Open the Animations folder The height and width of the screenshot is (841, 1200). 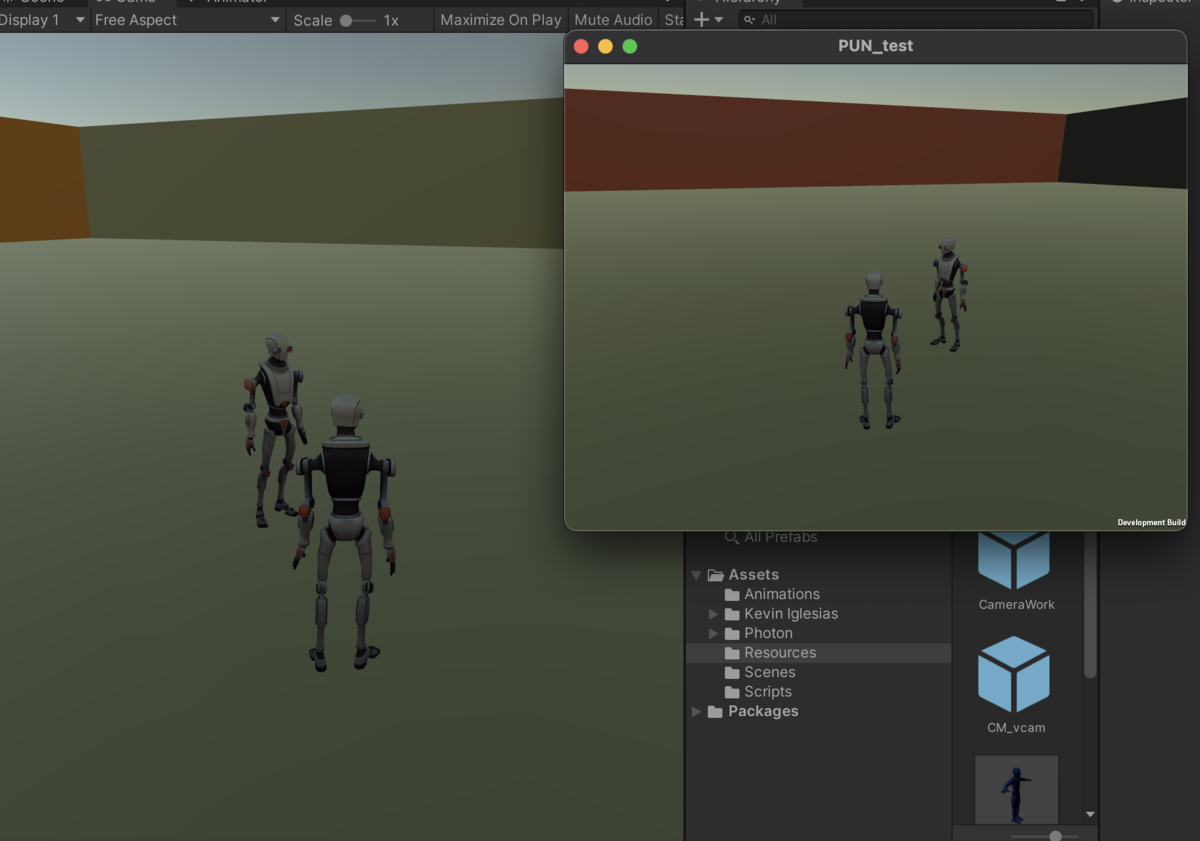coord(781,594)
